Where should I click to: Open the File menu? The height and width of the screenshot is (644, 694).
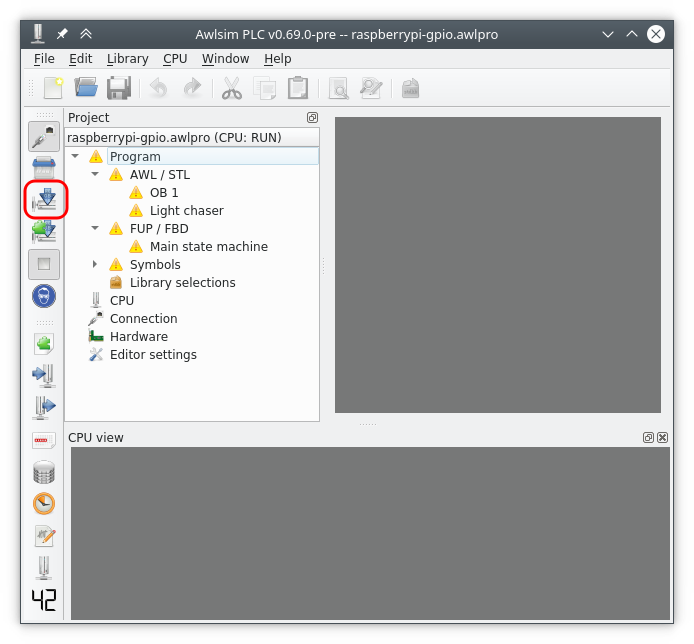[44, 59]
